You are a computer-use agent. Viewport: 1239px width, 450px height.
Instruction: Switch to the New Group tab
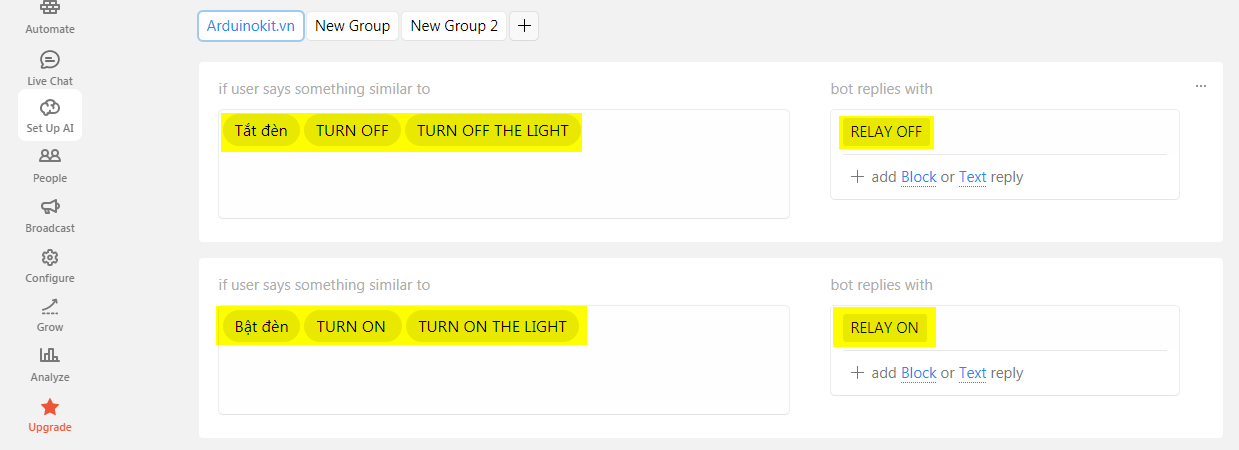[x=352, y=26]
